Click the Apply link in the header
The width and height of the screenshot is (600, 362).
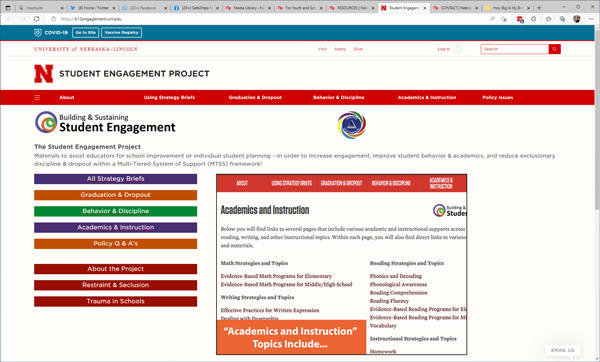click(340, 49)
